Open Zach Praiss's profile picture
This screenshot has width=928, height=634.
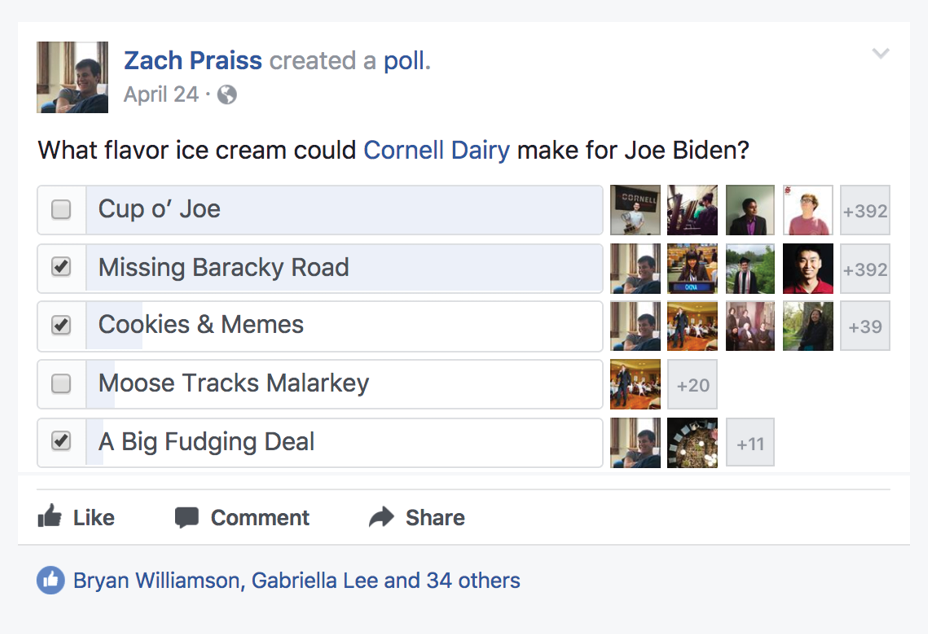click(72, 77)
